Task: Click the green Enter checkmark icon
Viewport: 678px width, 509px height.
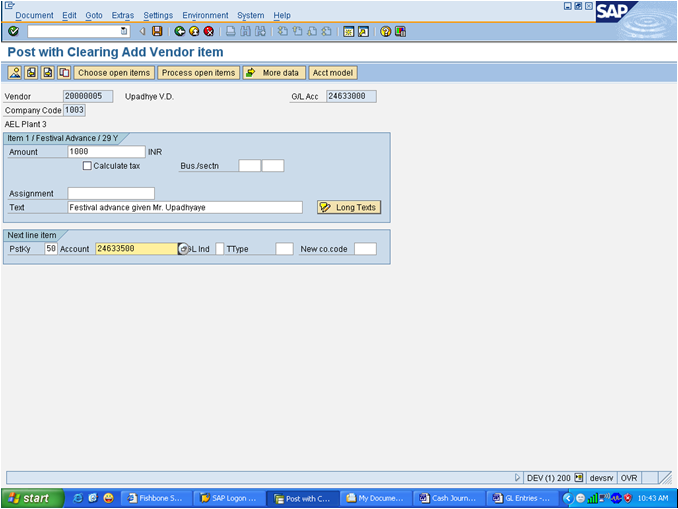Action: click(x=13, y=31)
